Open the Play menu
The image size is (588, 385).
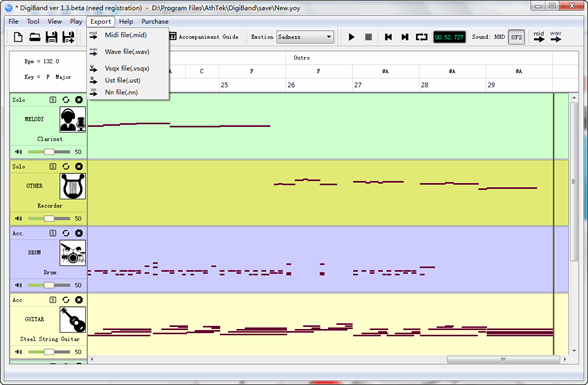click(x=76, y=21)
